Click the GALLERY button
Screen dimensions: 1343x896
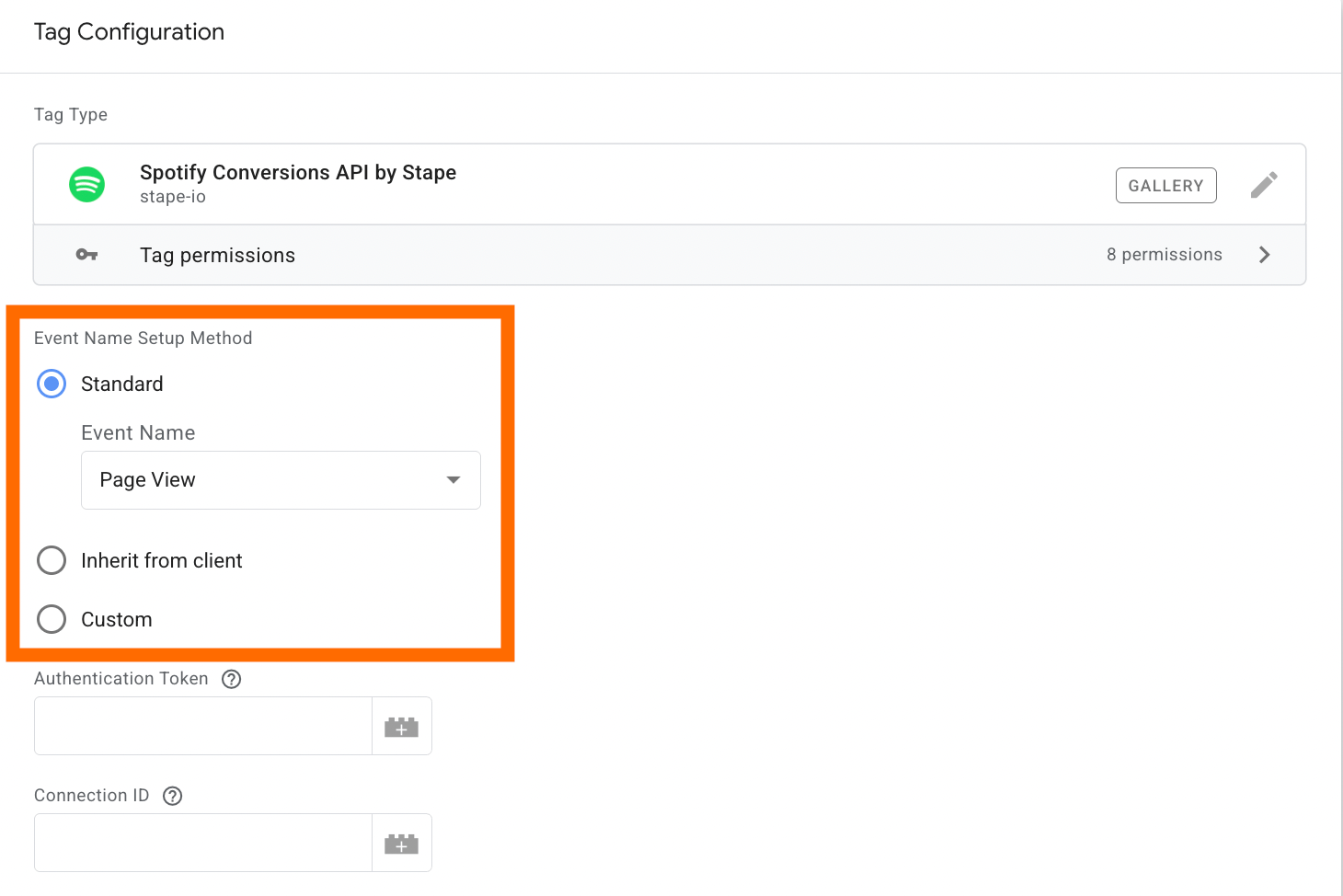(1166, 185)
